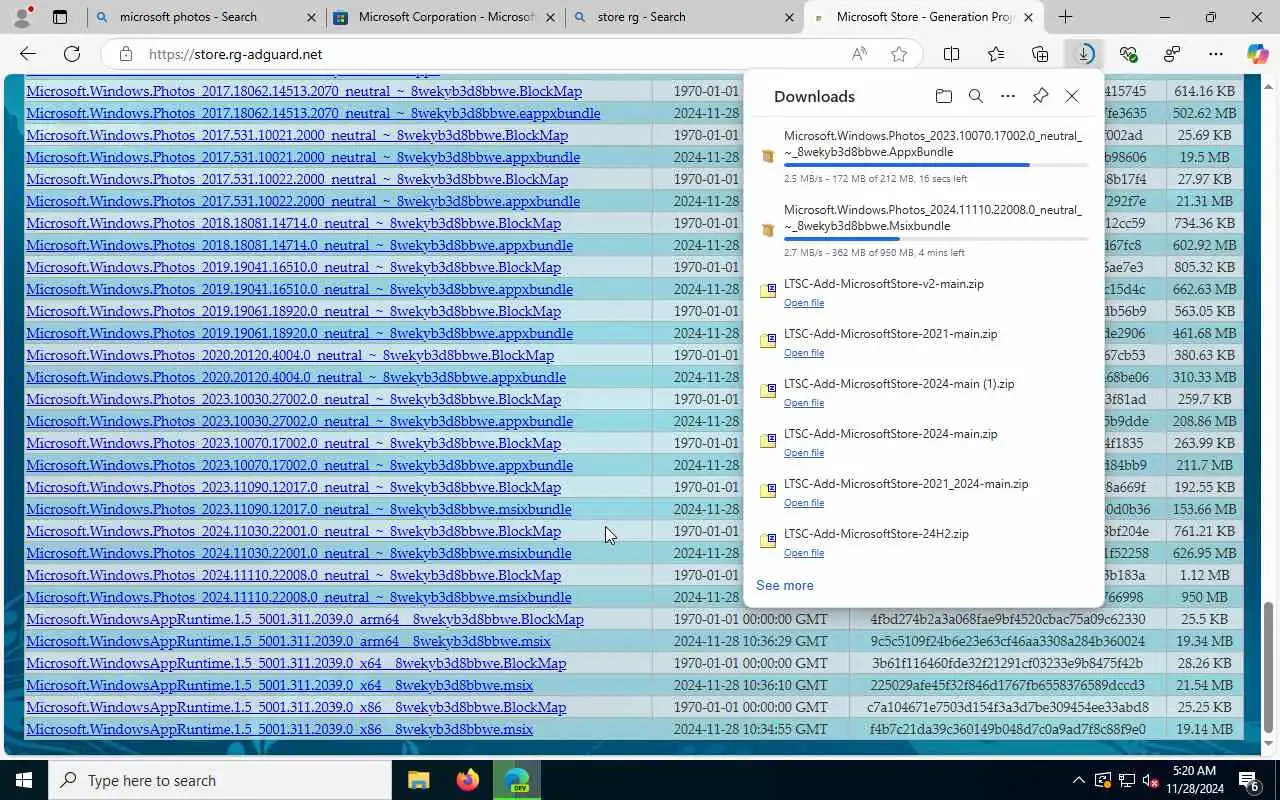Open File Explorer from taskbar
Viewport: 1280px width, 800px height.
point(418,780)
